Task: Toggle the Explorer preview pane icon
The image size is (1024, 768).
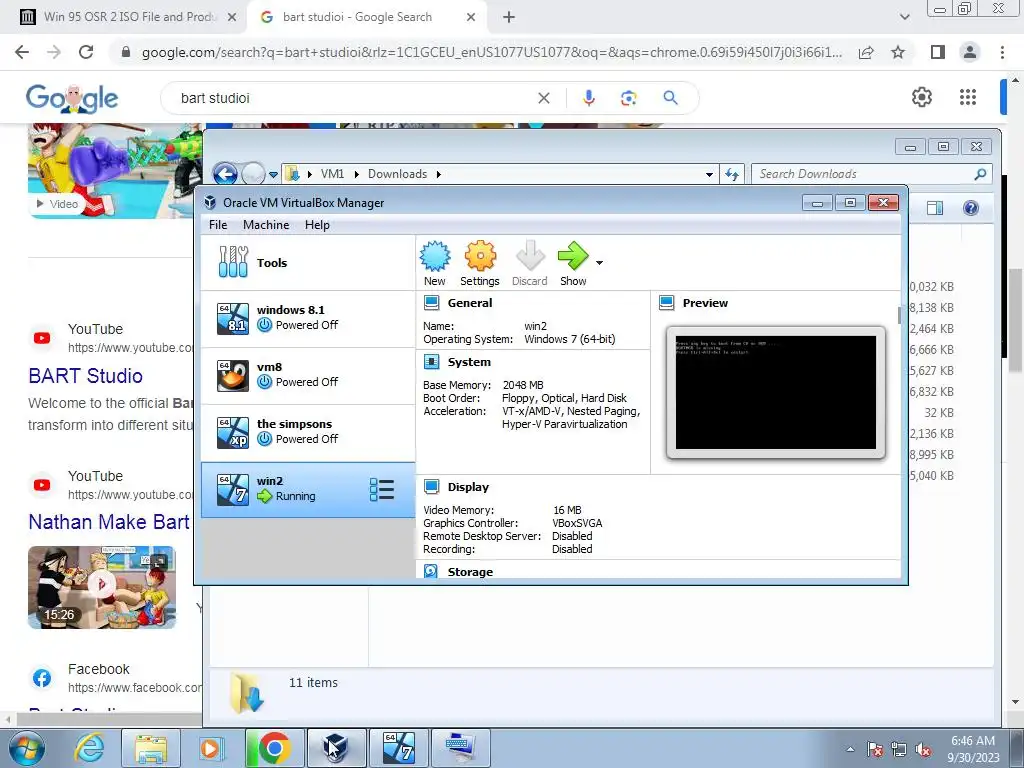Action: tap(935, 208)
